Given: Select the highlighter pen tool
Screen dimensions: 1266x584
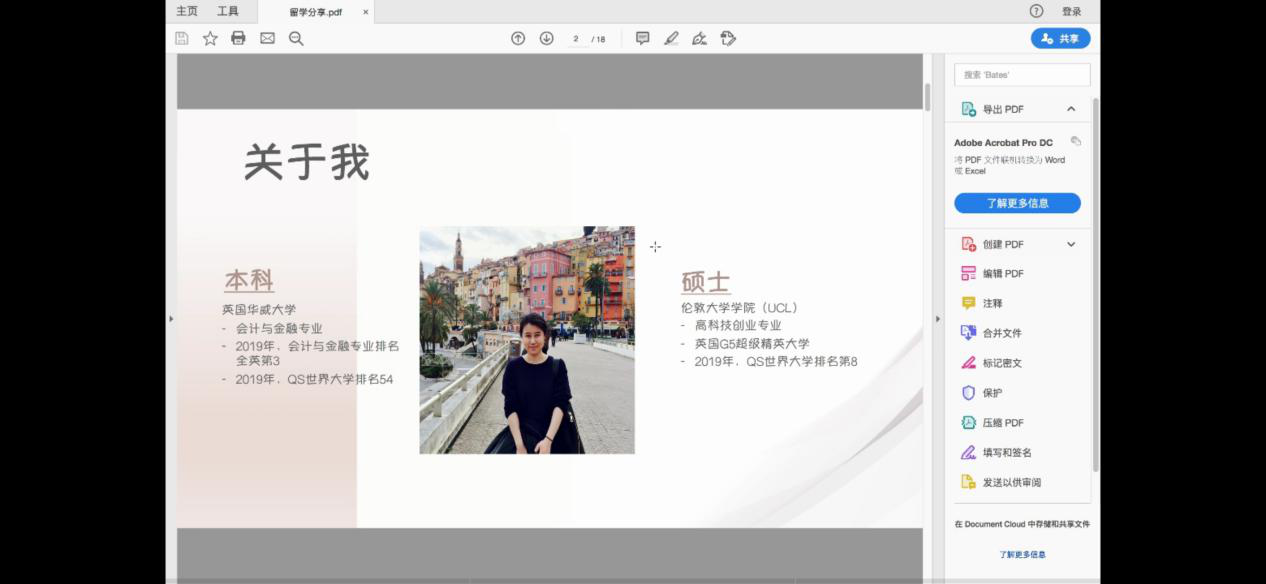Looking at the screenshot, I should (671, 38).
